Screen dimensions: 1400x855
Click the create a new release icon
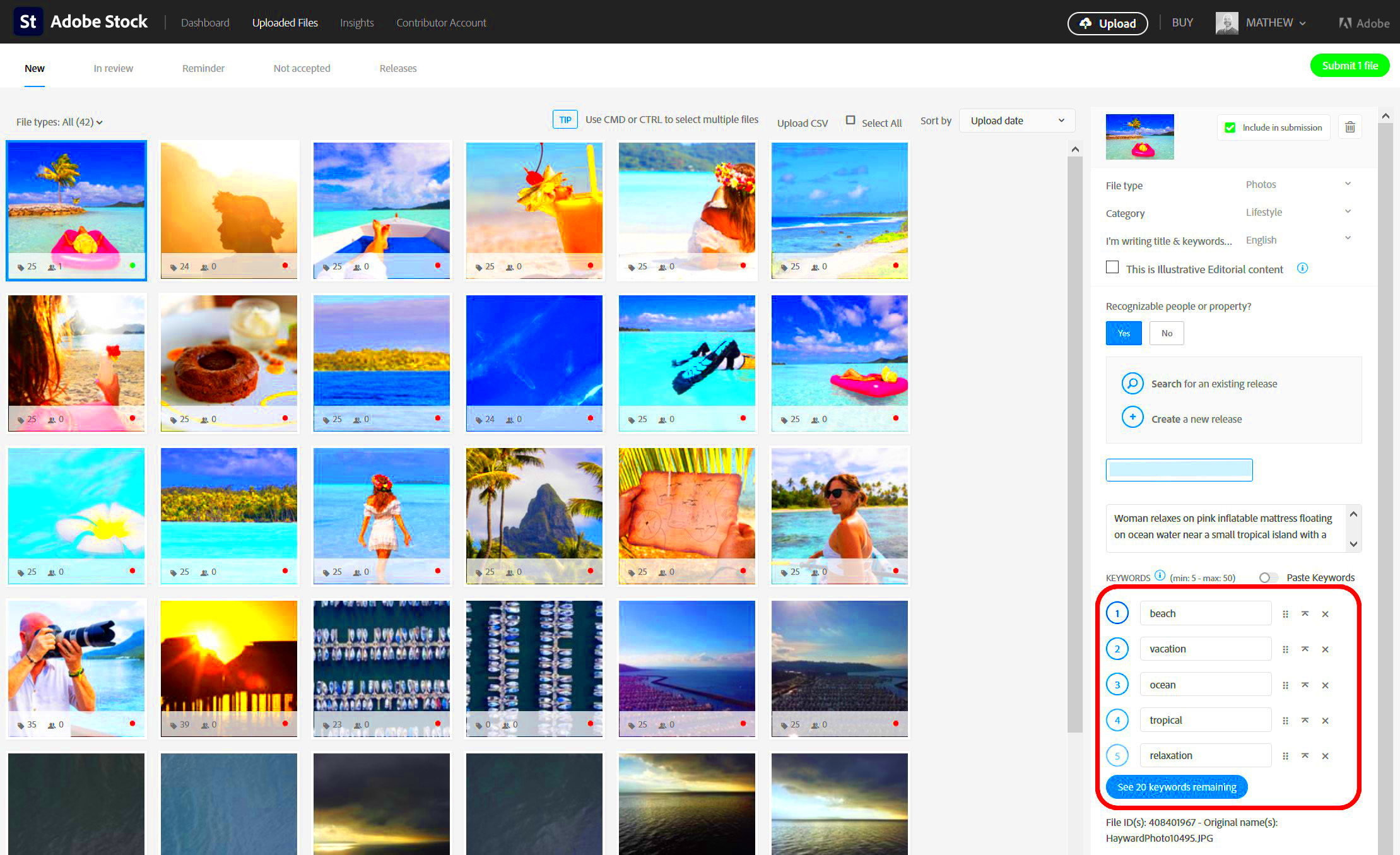click(x=1131, y=418)
